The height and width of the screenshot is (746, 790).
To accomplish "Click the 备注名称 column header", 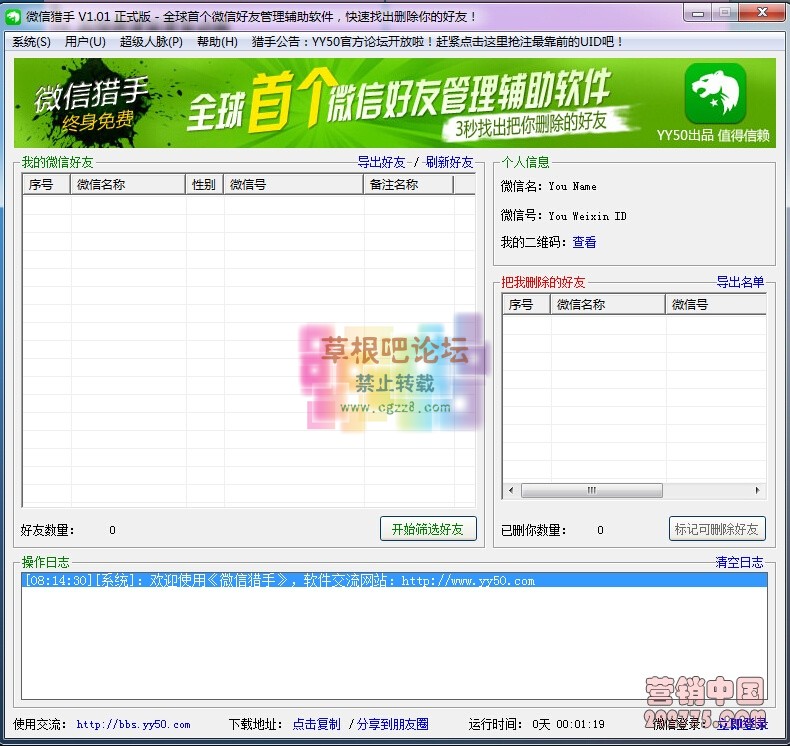I will 409,184.
